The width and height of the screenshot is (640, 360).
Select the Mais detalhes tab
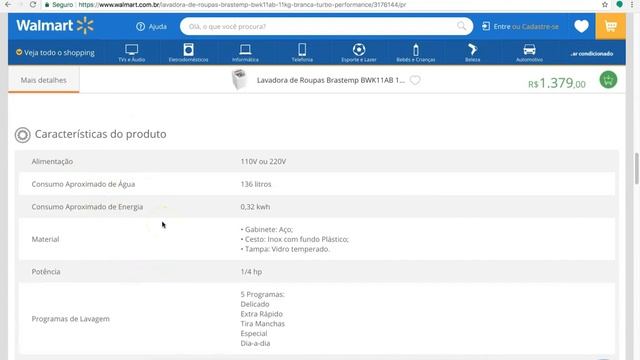[x=44, y=80]
